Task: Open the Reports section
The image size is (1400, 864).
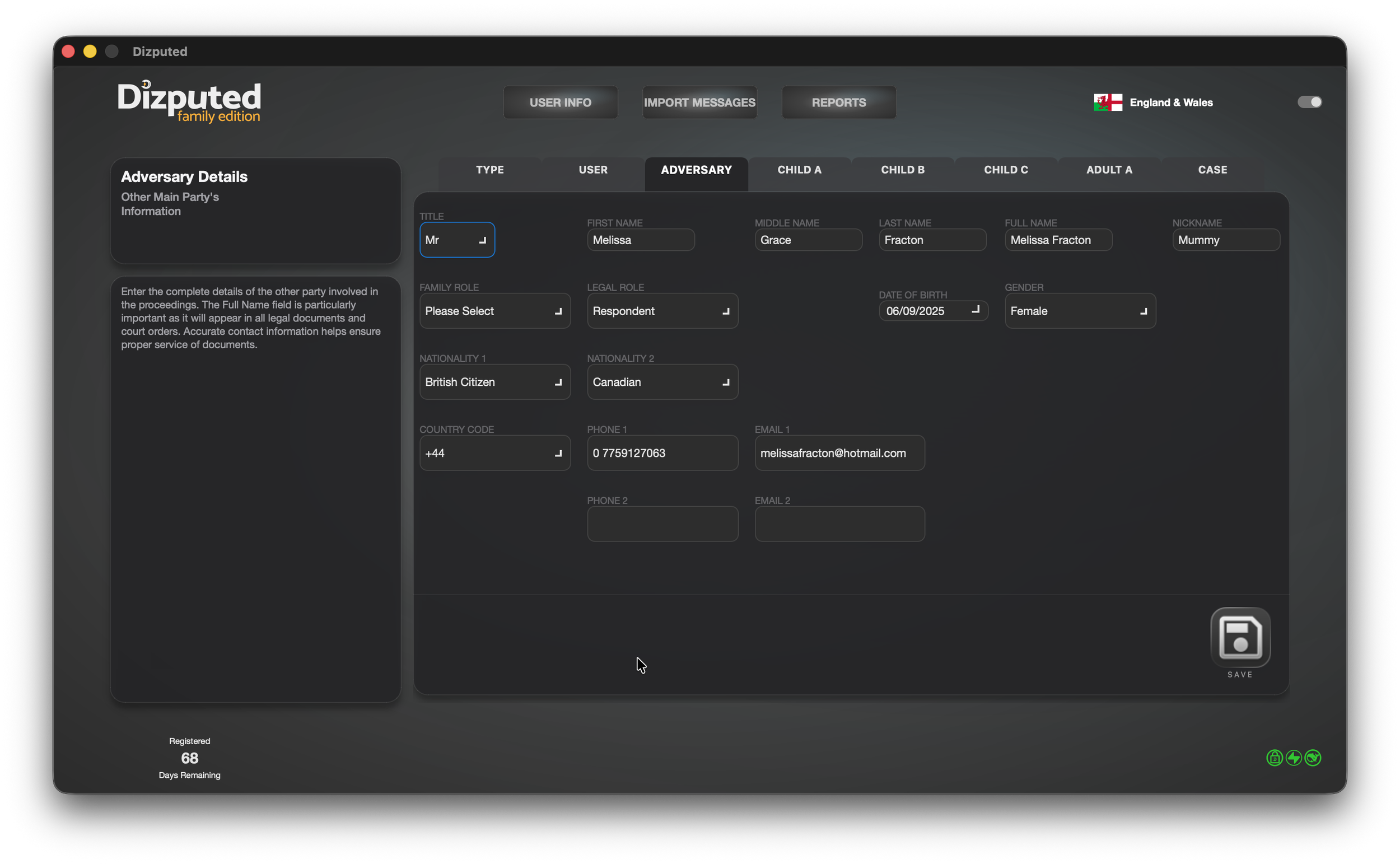Action: click(x=838, y=102)
